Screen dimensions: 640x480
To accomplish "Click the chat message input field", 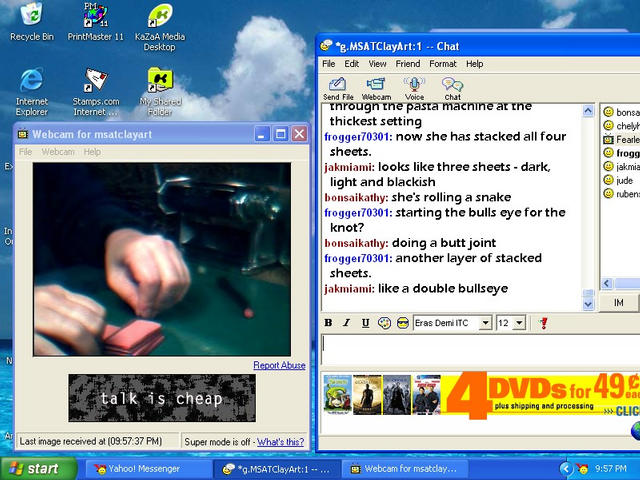I will tap(480, 350).
